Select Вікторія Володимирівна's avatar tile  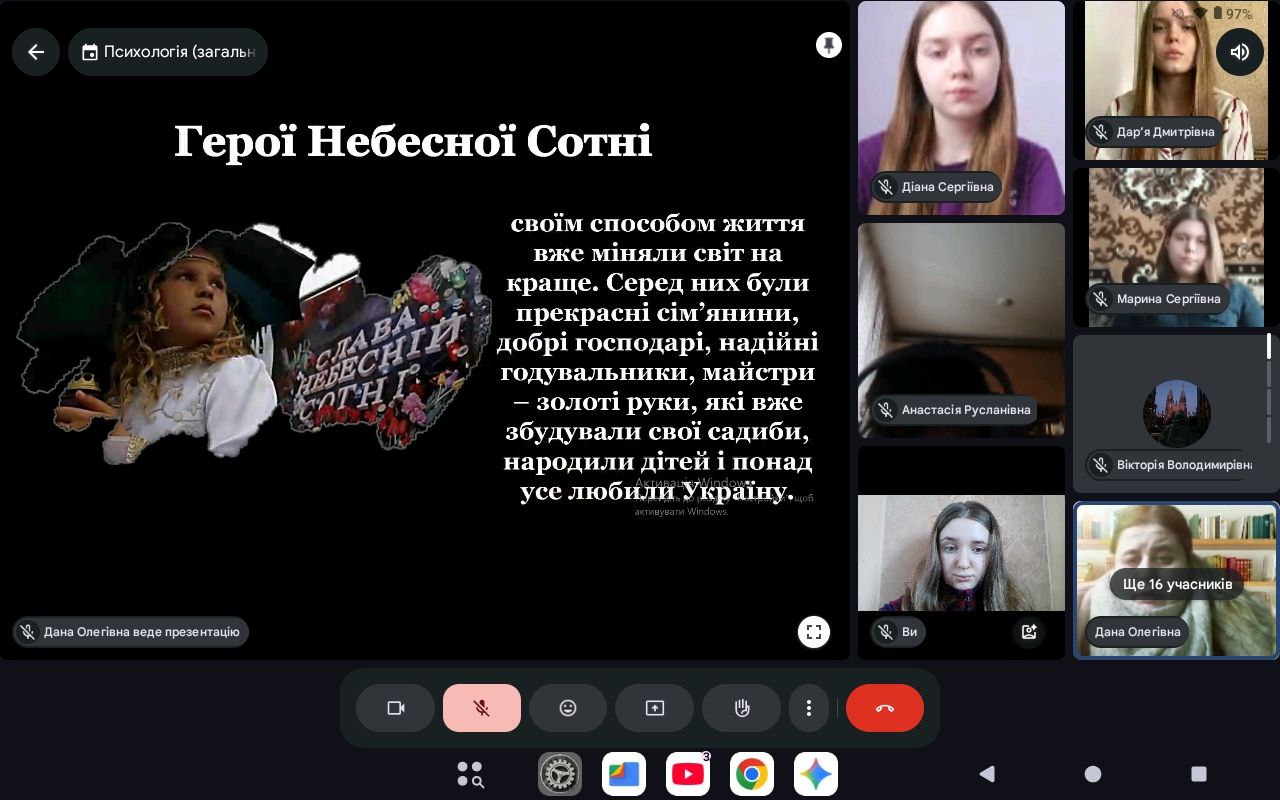click(x=1176, y=414)
